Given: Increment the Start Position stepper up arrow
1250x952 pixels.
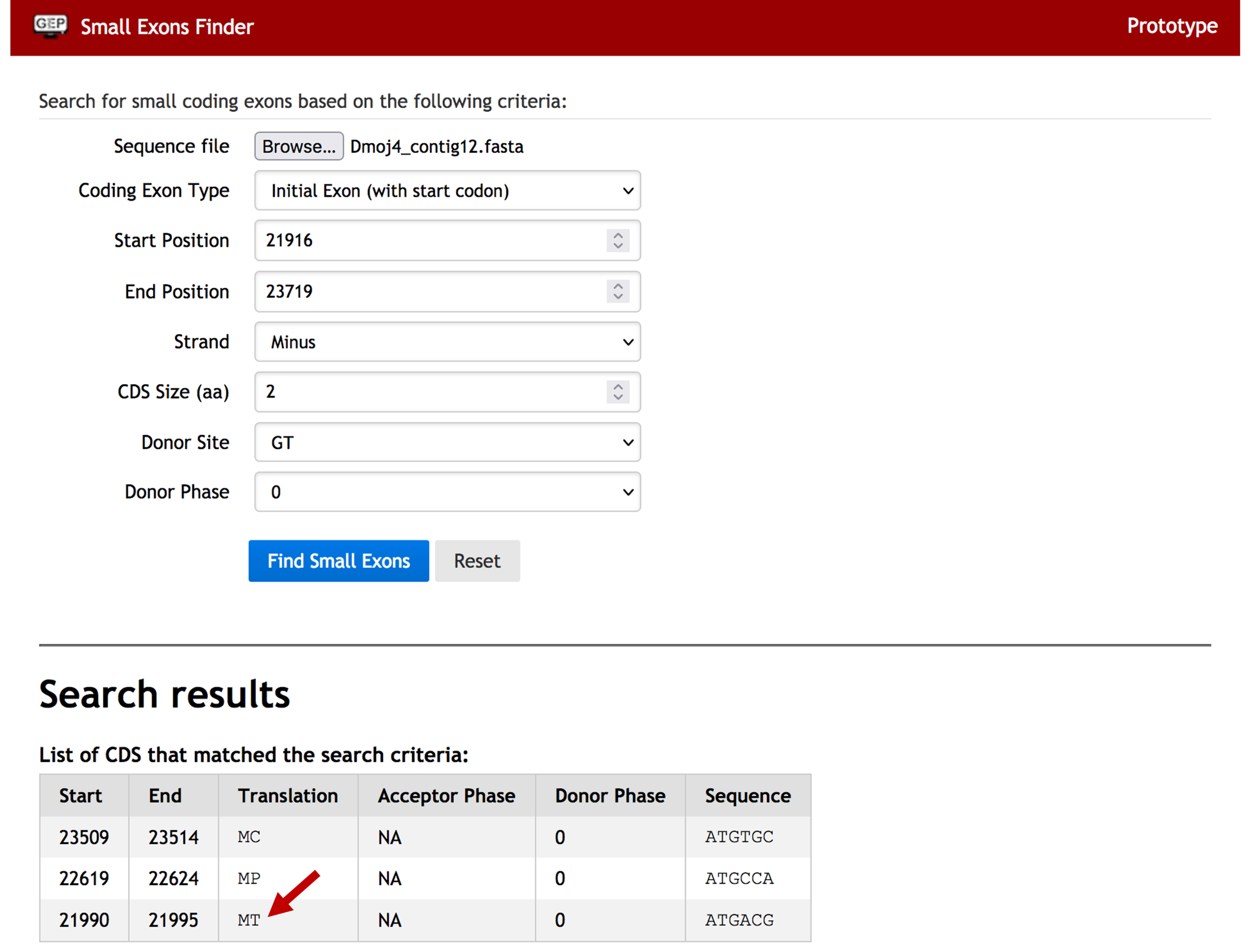Looking at the screenshot, I should 617,236.
